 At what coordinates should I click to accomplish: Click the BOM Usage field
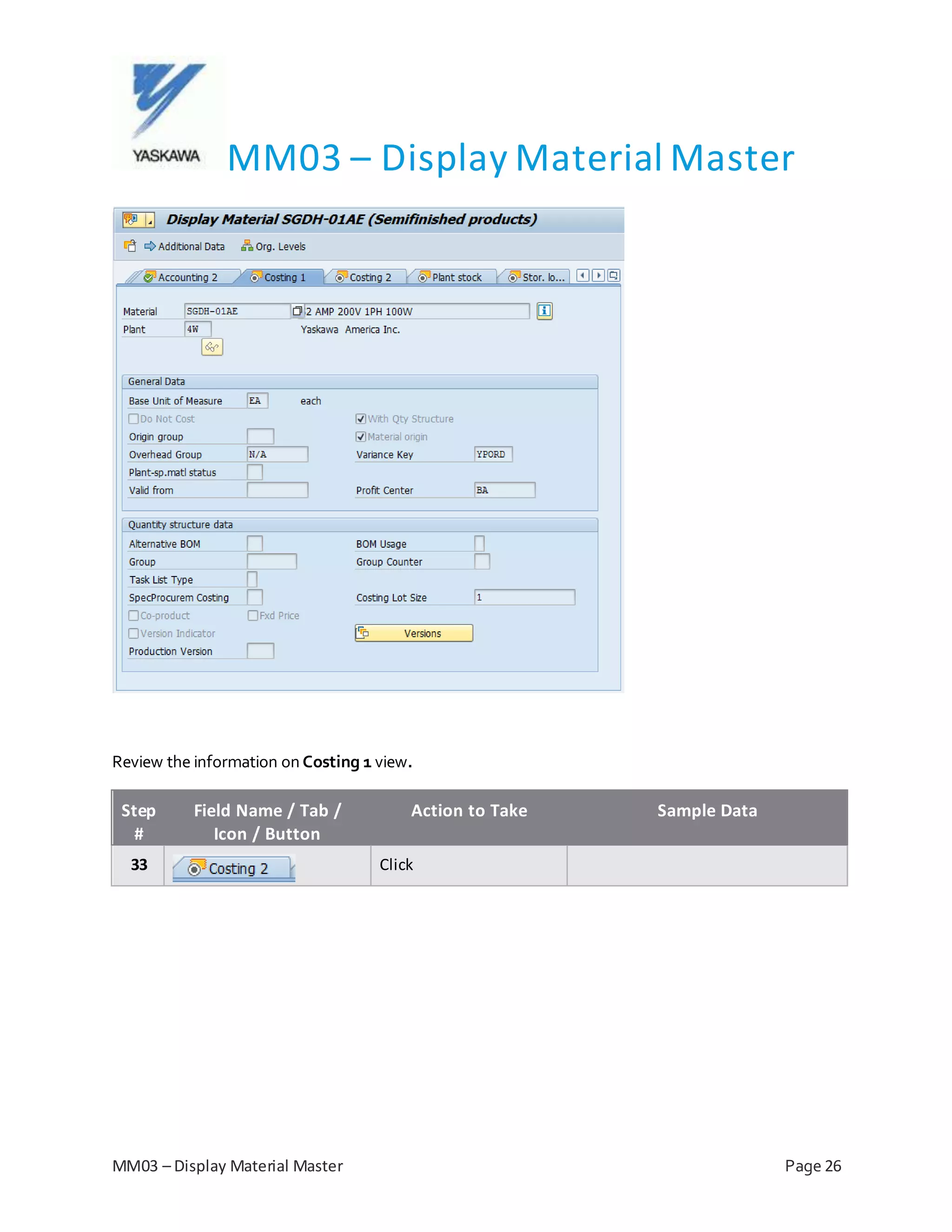(479, 544)
